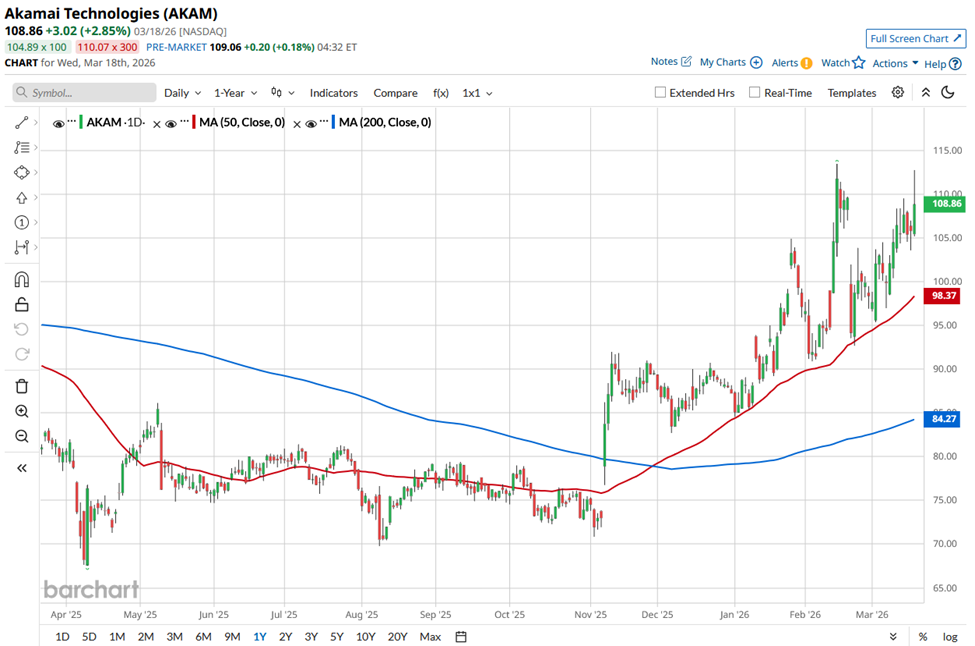Click the Help question mark icon
This screenshot has width=975, height=646.
coord(956,63)
